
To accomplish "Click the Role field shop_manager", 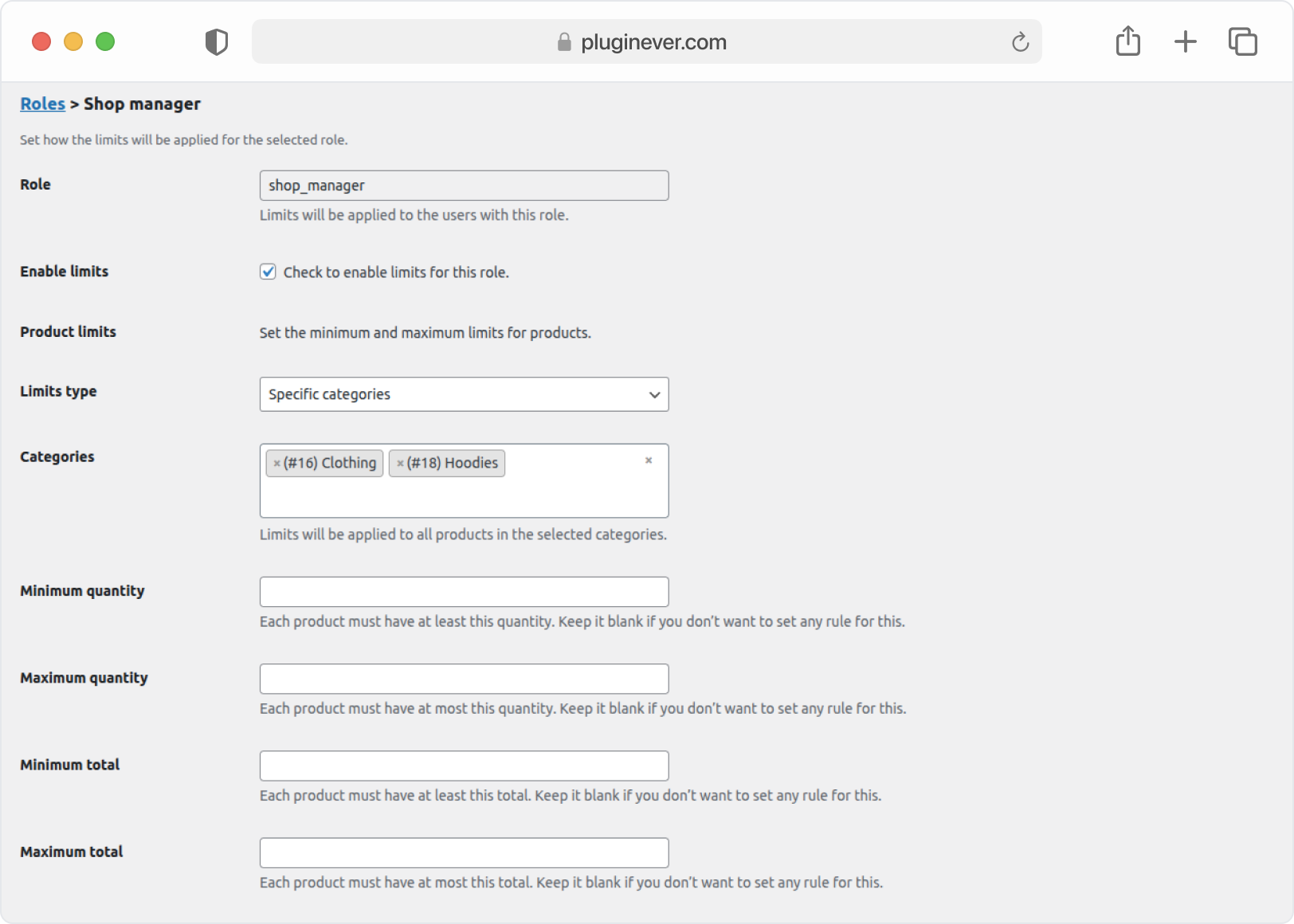I will coord(464,186).
